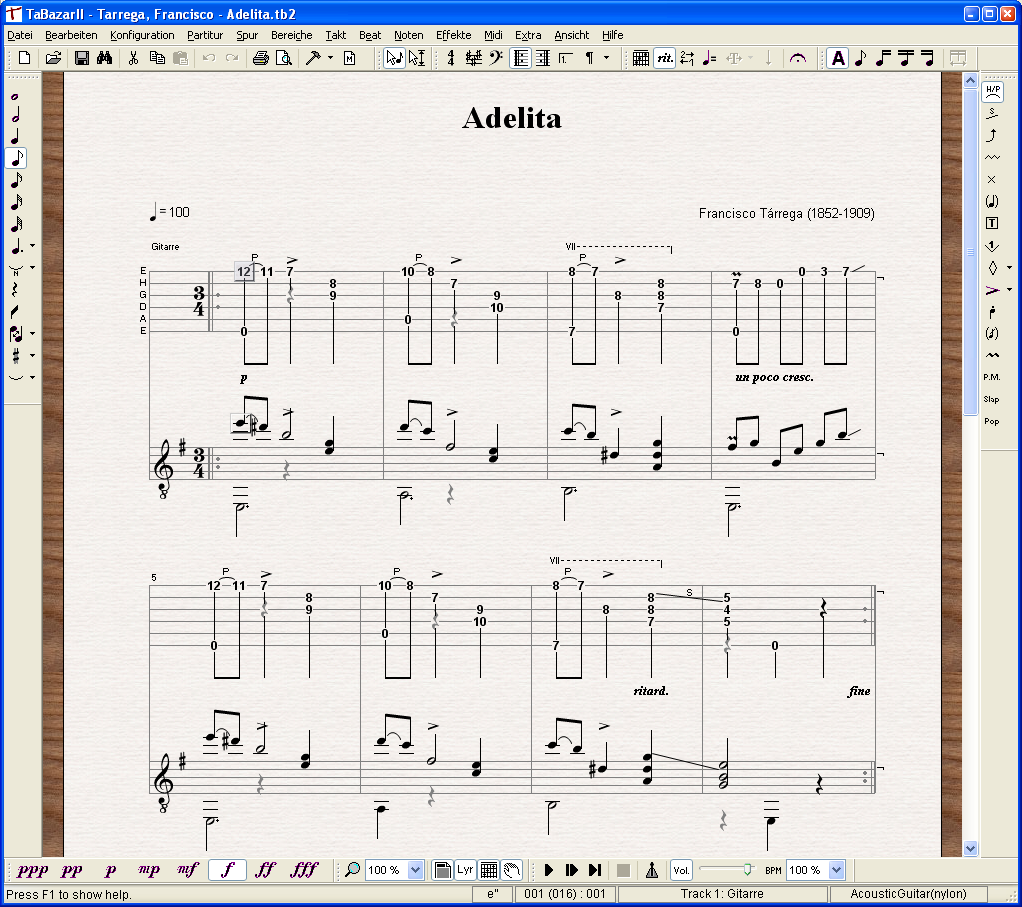Click the fermata icon in top toolbar

click(x=797, y=58)
